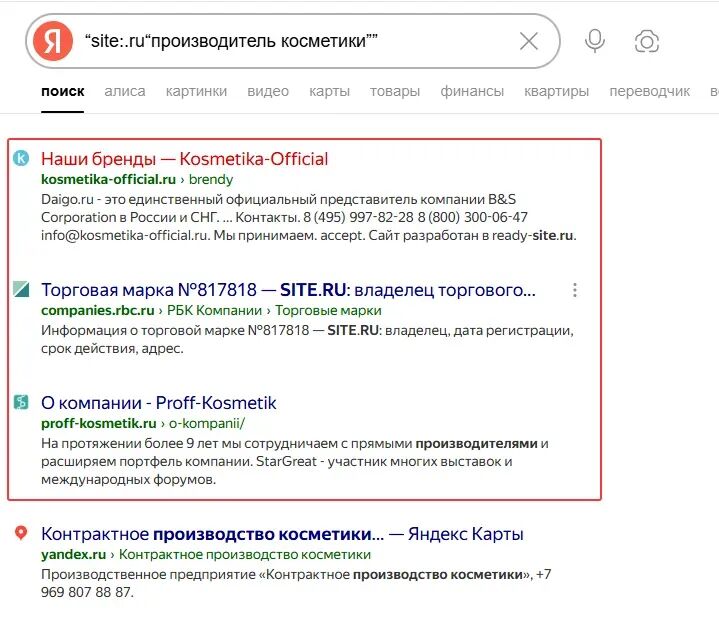The height and width of the screenshot is (618, 719).
Task: Open image search camera icon
Action: [x=647, y=42]
